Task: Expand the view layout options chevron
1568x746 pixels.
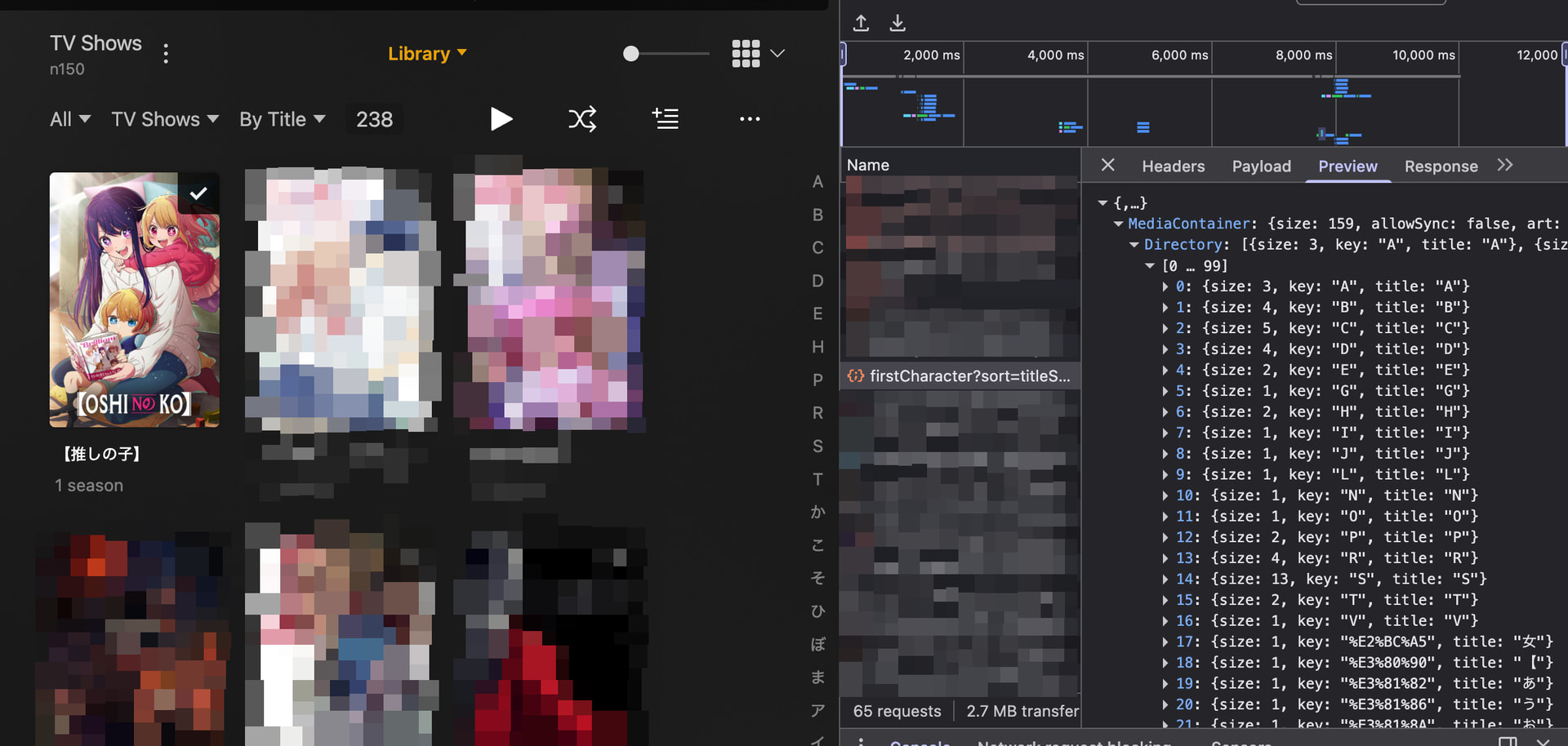Action: coord(777,54)
